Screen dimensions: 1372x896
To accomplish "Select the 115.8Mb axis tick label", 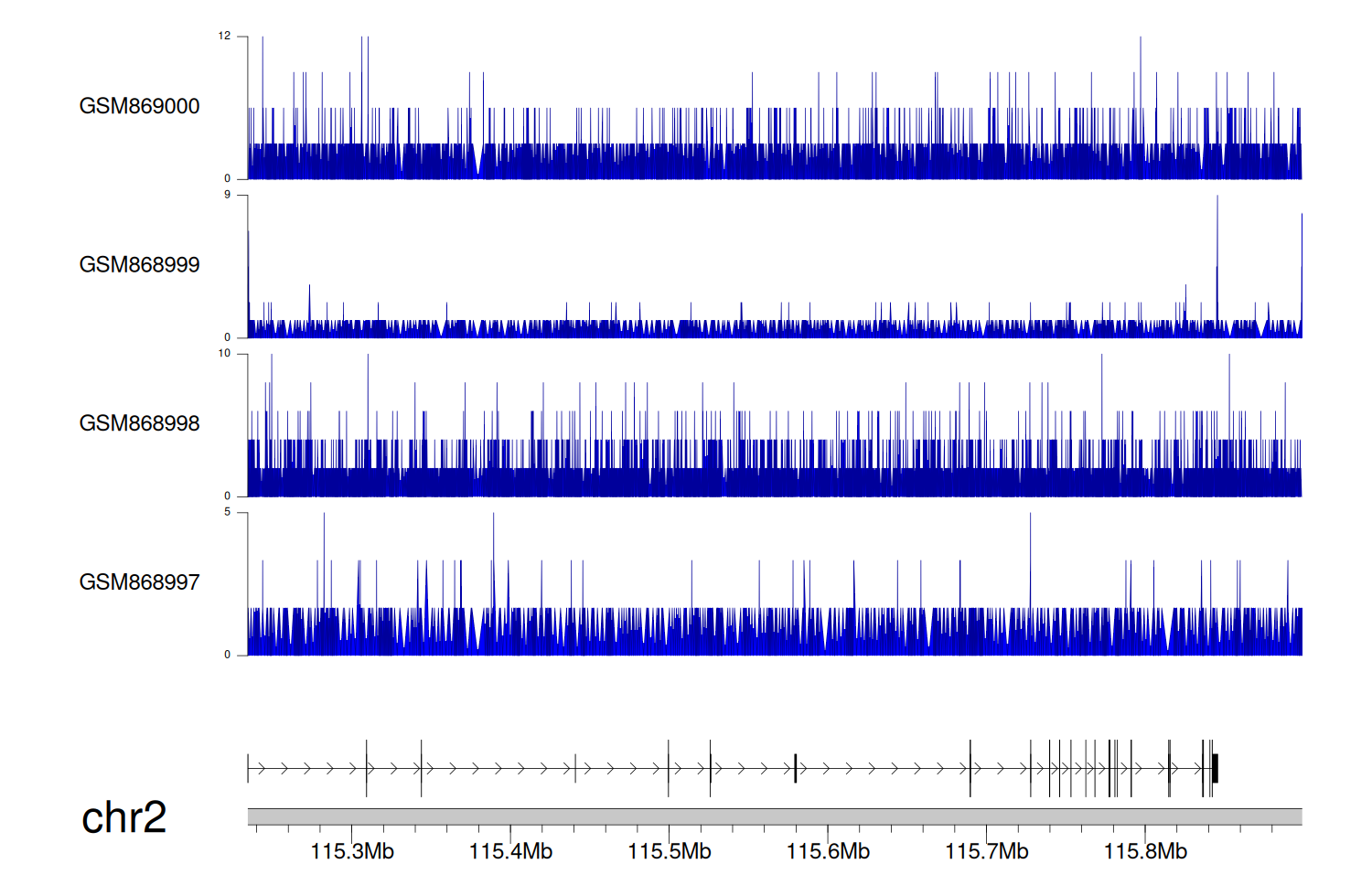I will tap(1145, 851).
